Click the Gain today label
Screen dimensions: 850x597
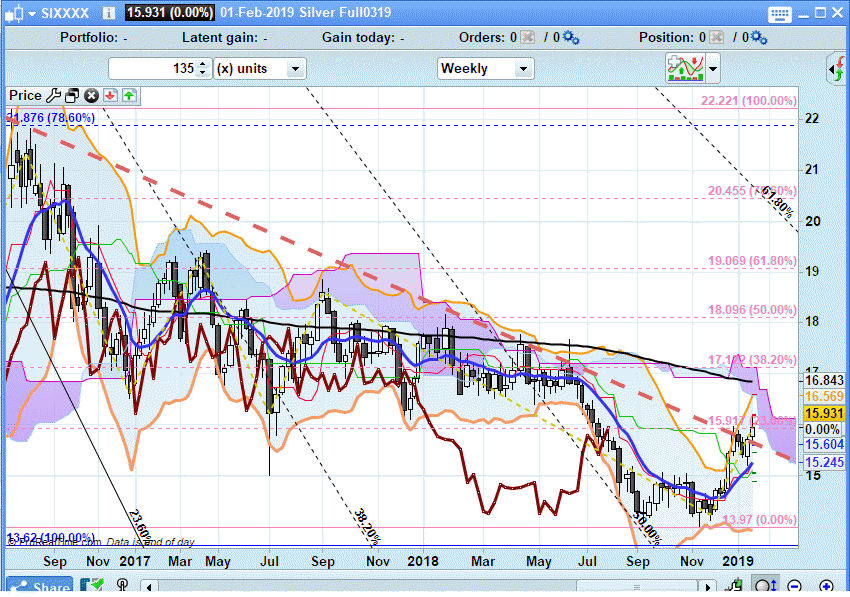coord(358,37)
